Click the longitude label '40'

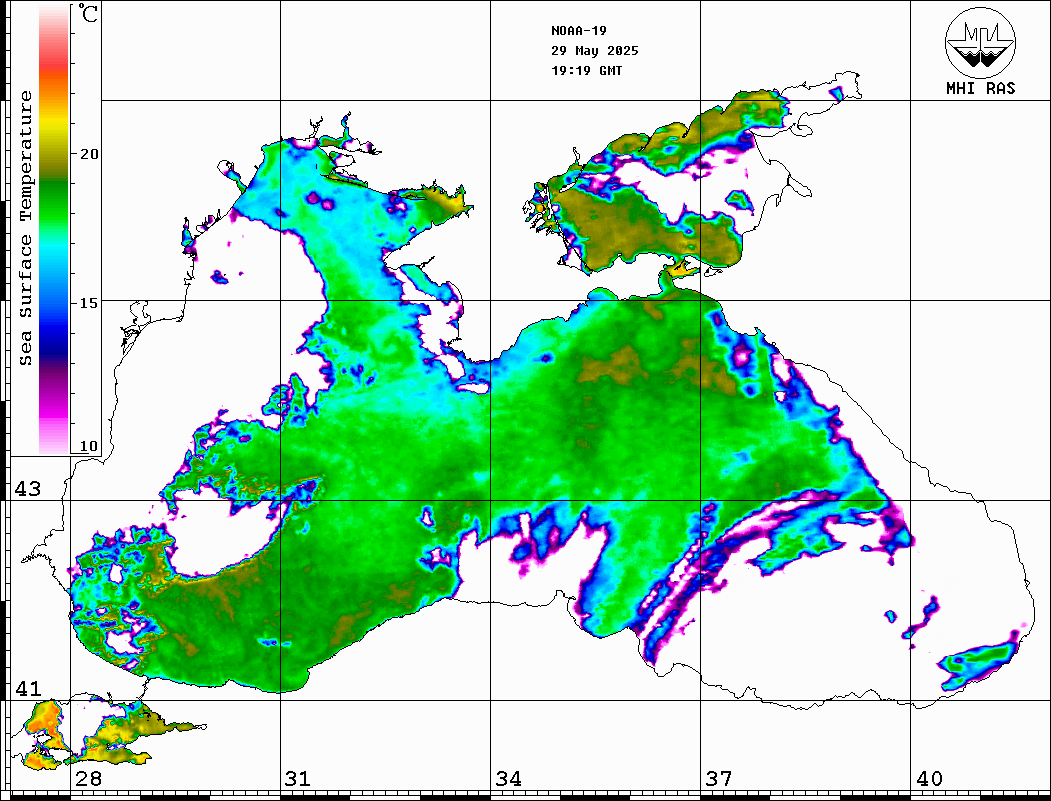click(929, 779)
